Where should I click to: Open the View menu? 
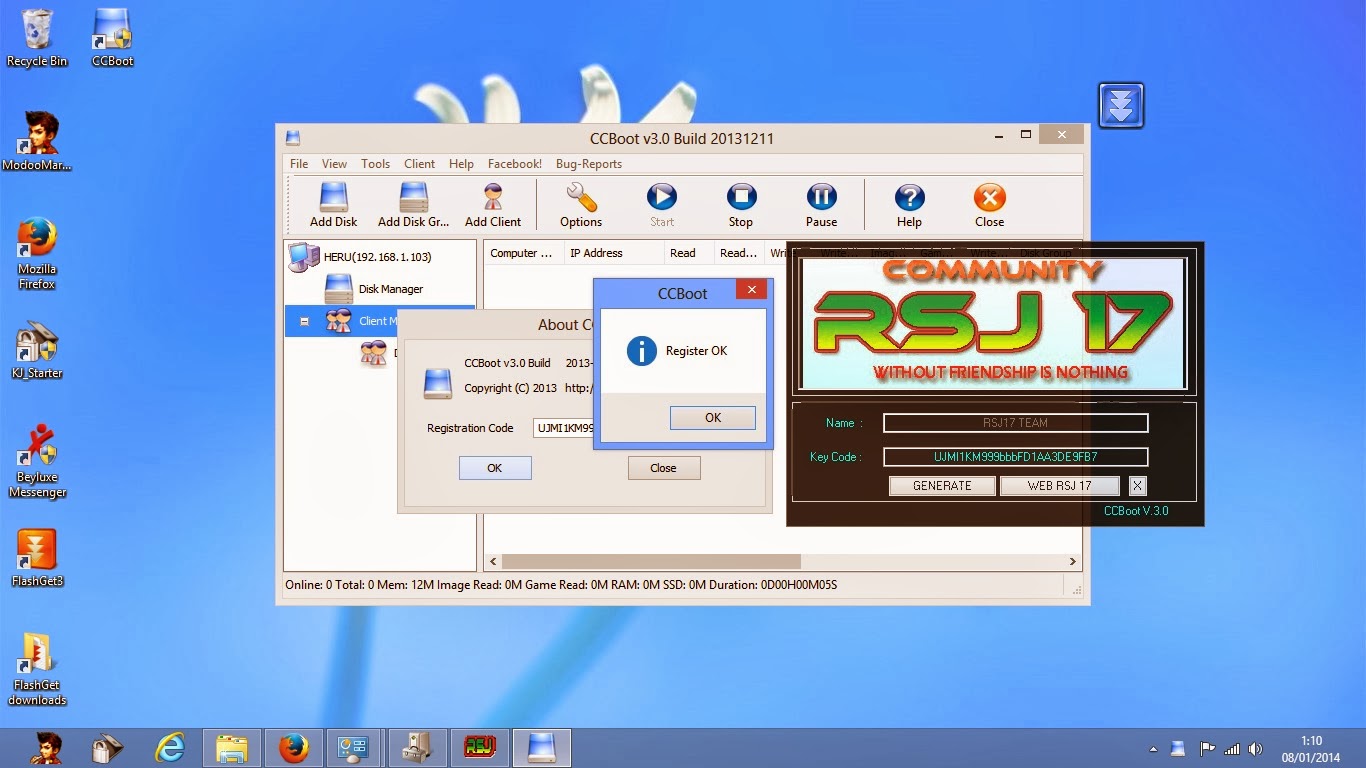334,164
